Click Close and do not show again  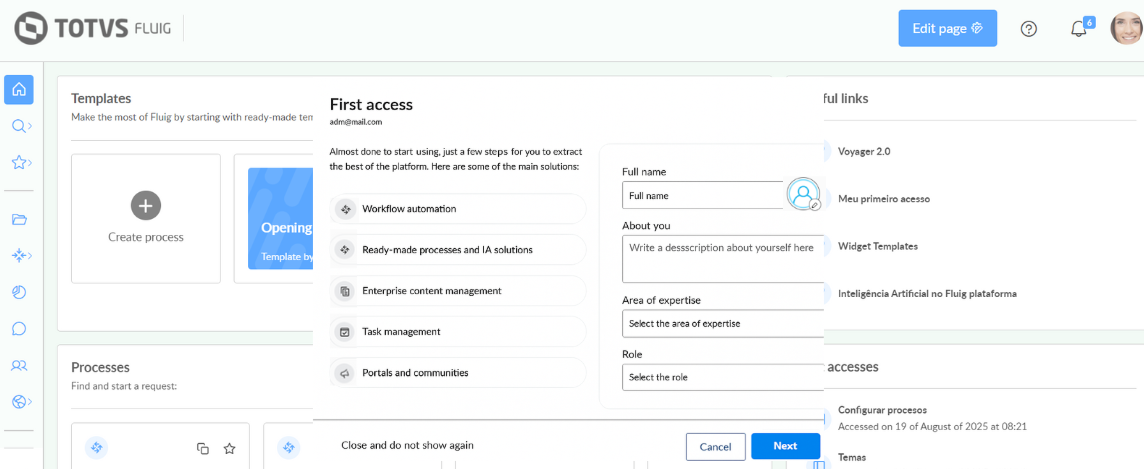[x=407, y=445]
